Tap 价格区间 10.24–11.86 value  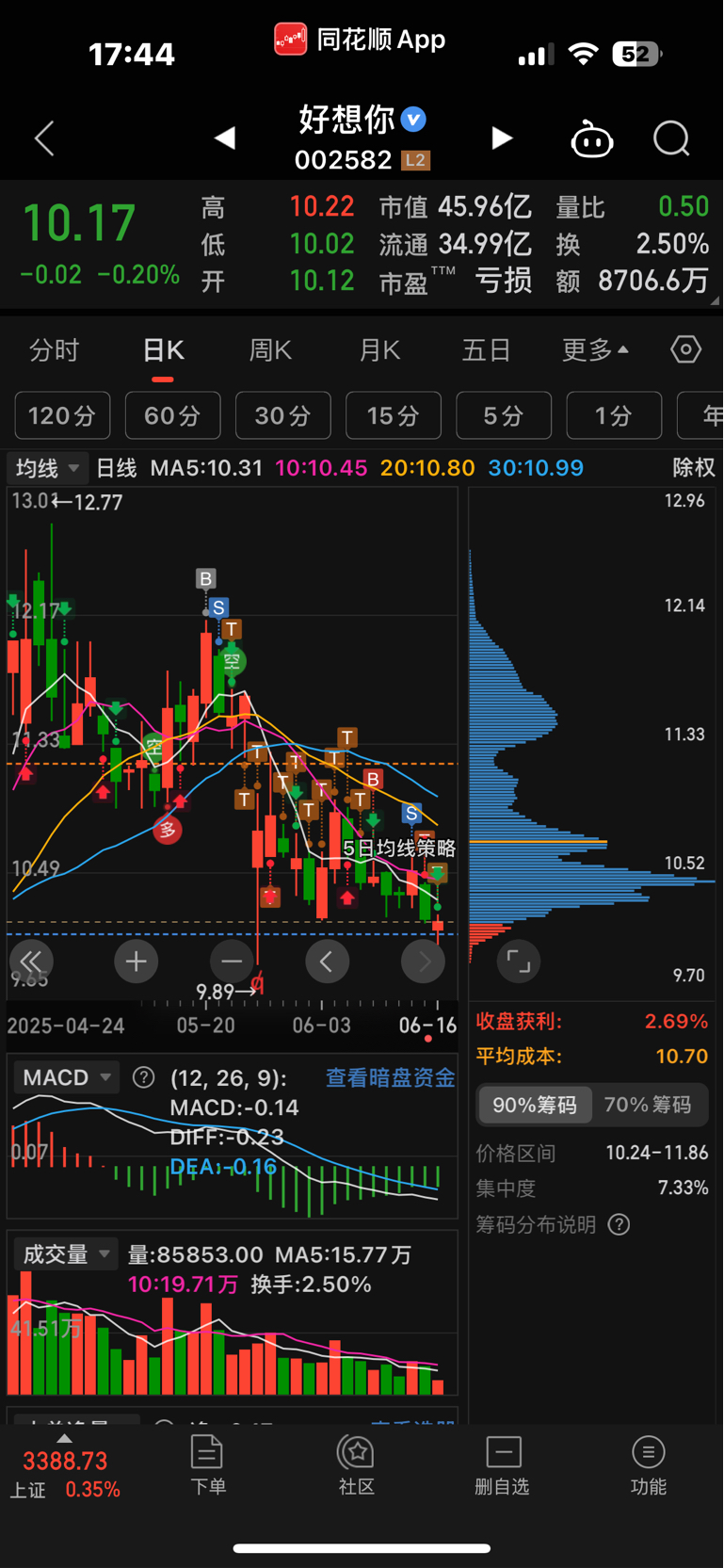pyautogui.click(x=657, y=1153)
